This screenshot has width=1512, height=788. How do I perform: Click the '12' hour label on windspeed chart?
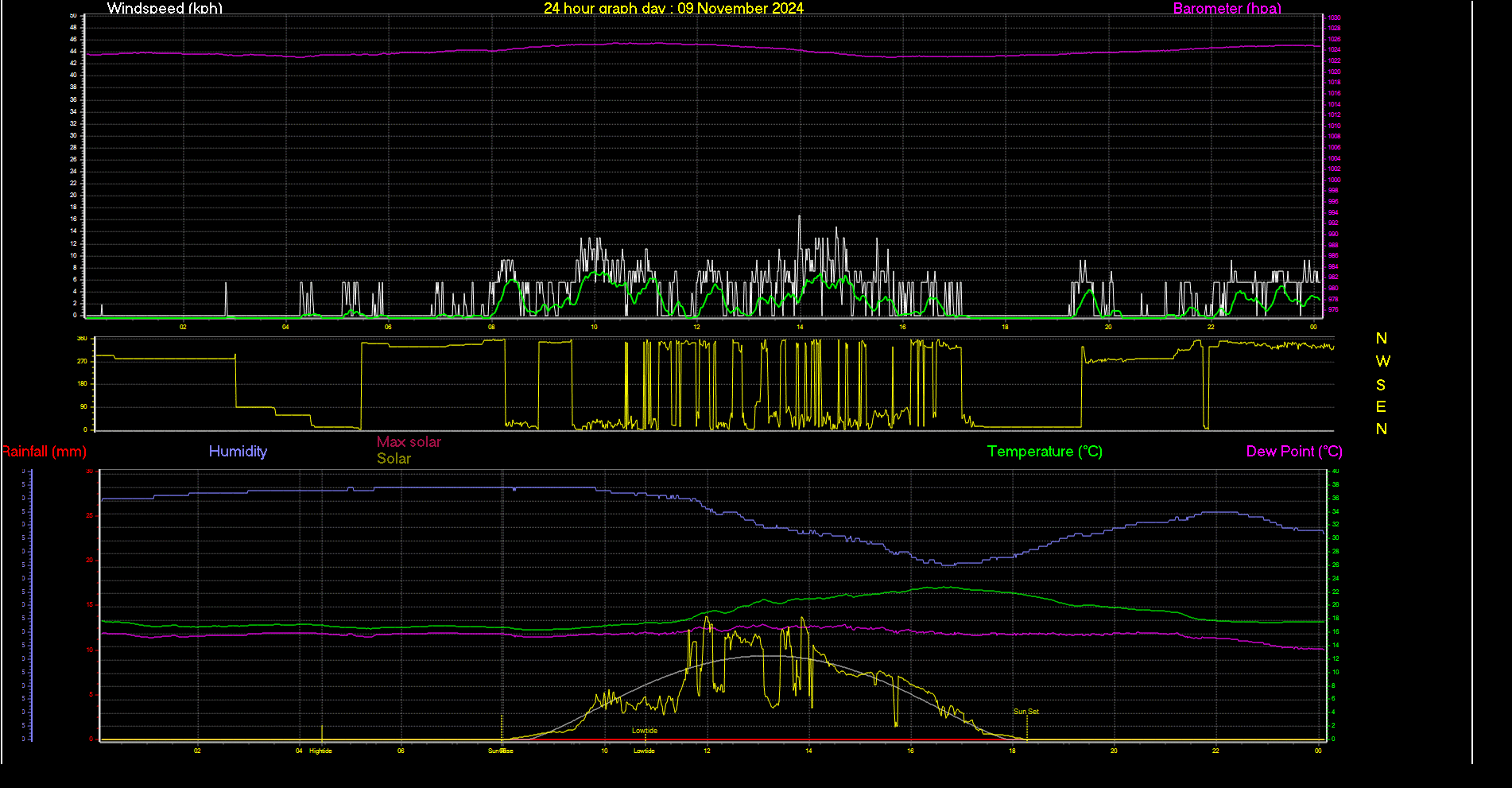tap(696, 327)
